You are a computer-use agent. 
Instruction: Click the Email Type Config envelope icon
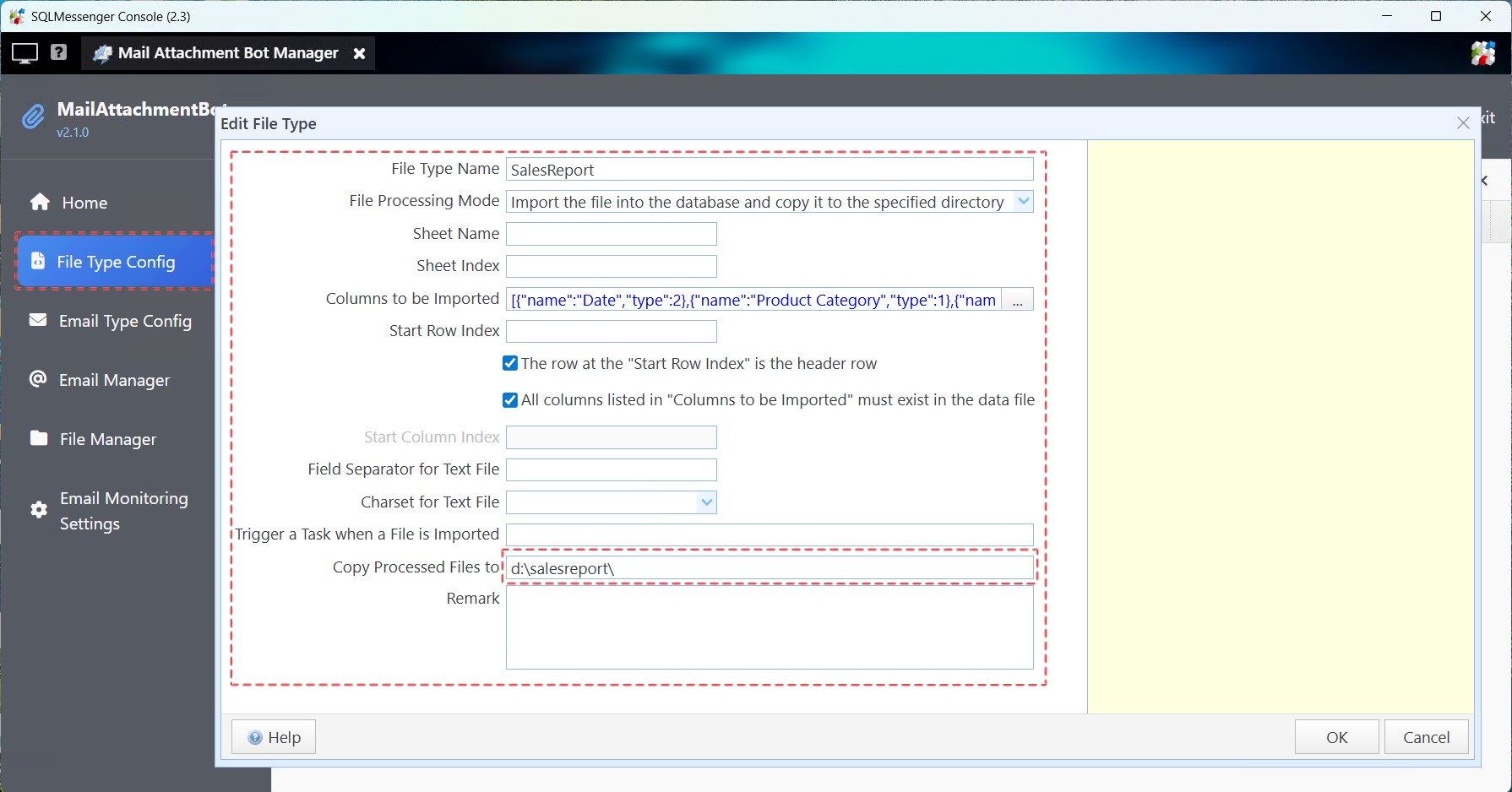[x=38, y=320]
